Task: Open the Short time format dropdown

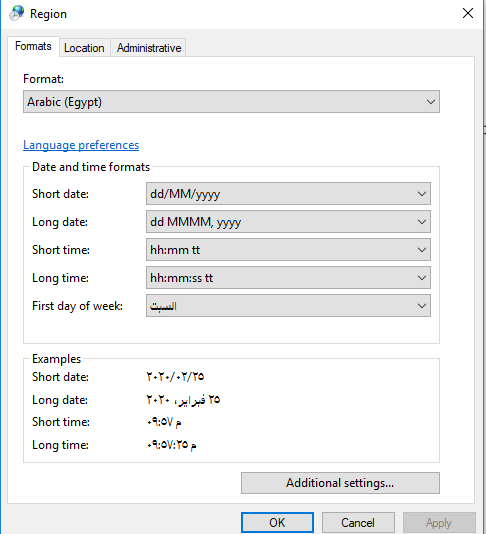Action: (x=288, y=250)
